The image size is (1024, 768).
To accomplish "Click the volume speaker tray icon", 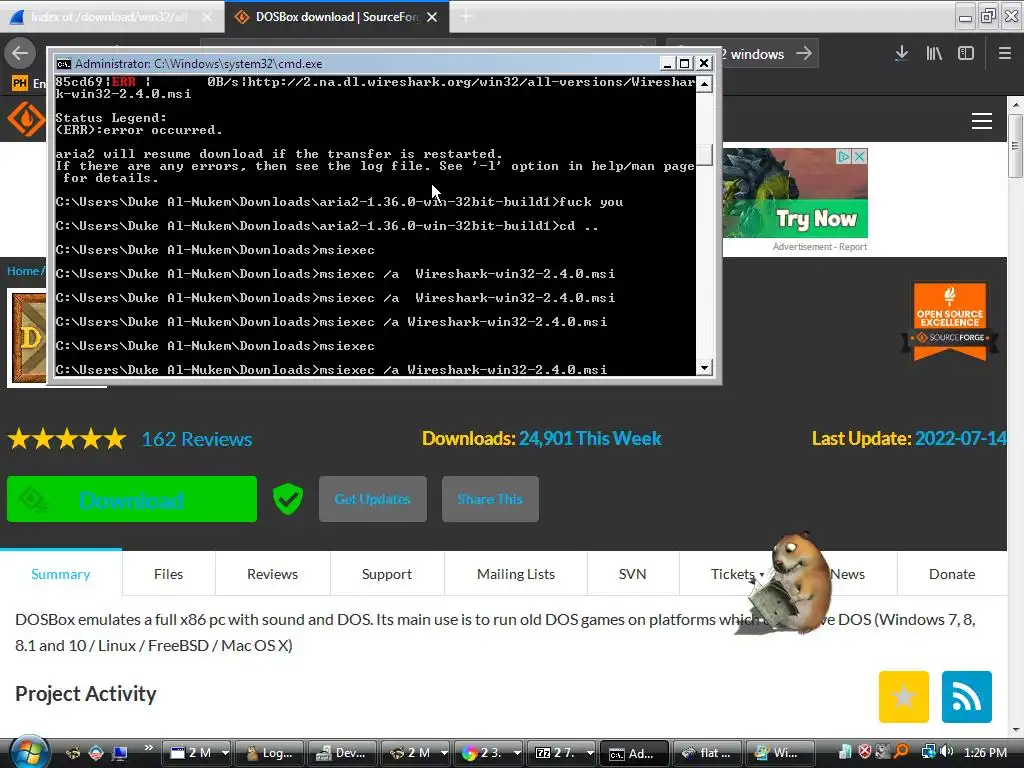I will tap(947, 752).
